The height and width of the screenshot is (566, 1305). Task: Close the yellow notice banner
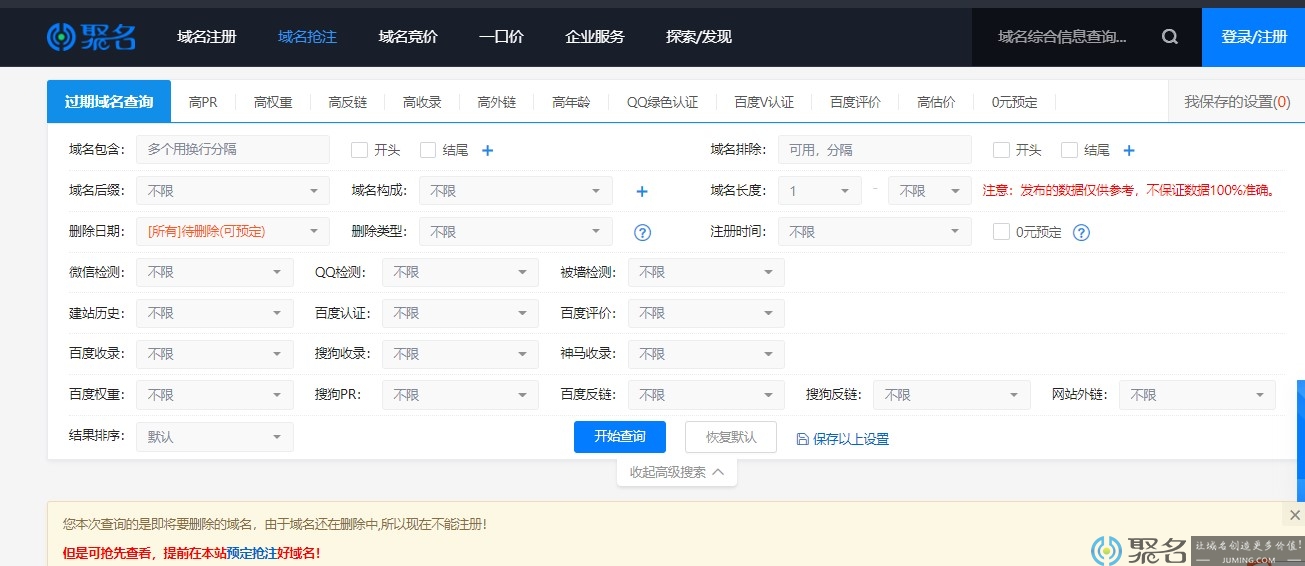pos(1295,515)
